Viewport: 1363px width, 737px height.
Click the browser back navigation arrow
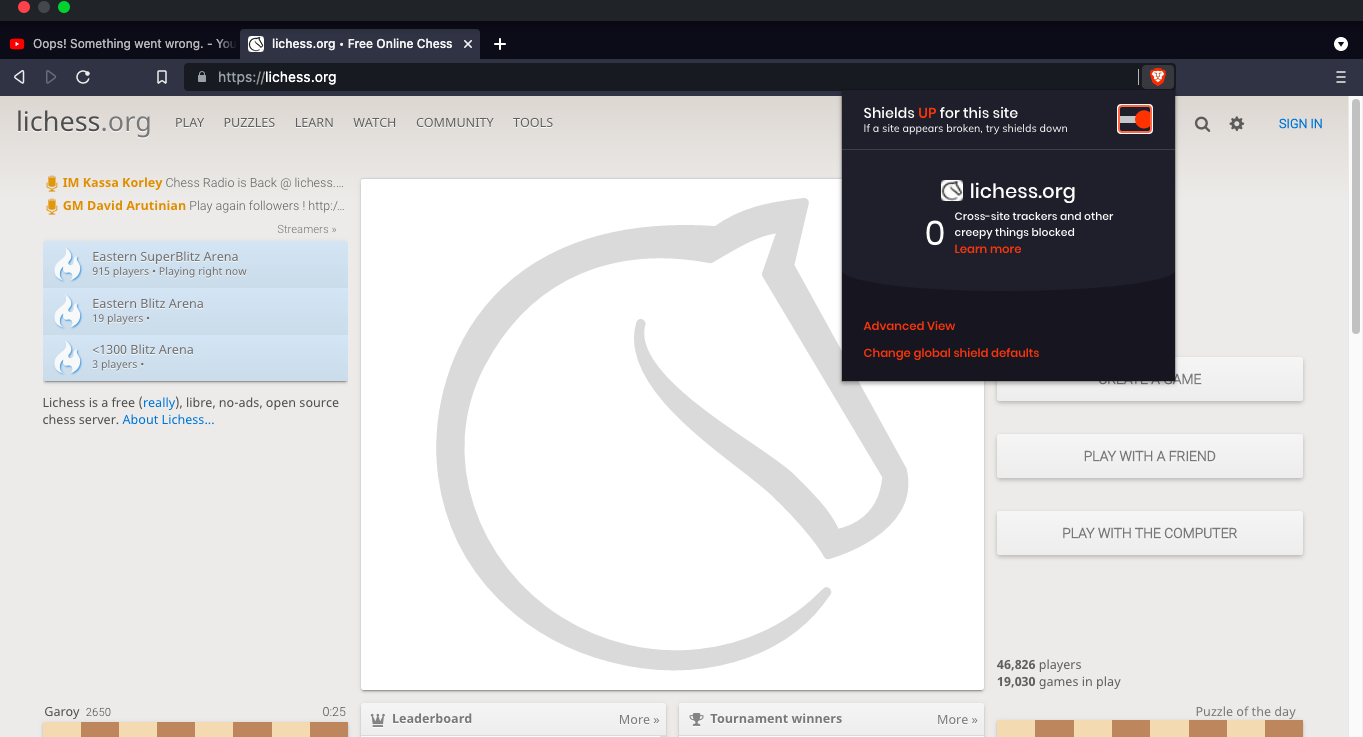19,77
